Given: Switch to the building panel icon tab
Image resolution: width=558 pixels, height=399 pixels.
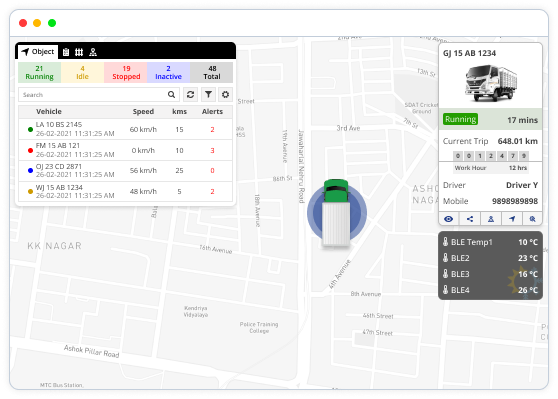Looking at the screenshot, I should click(66, 52).
